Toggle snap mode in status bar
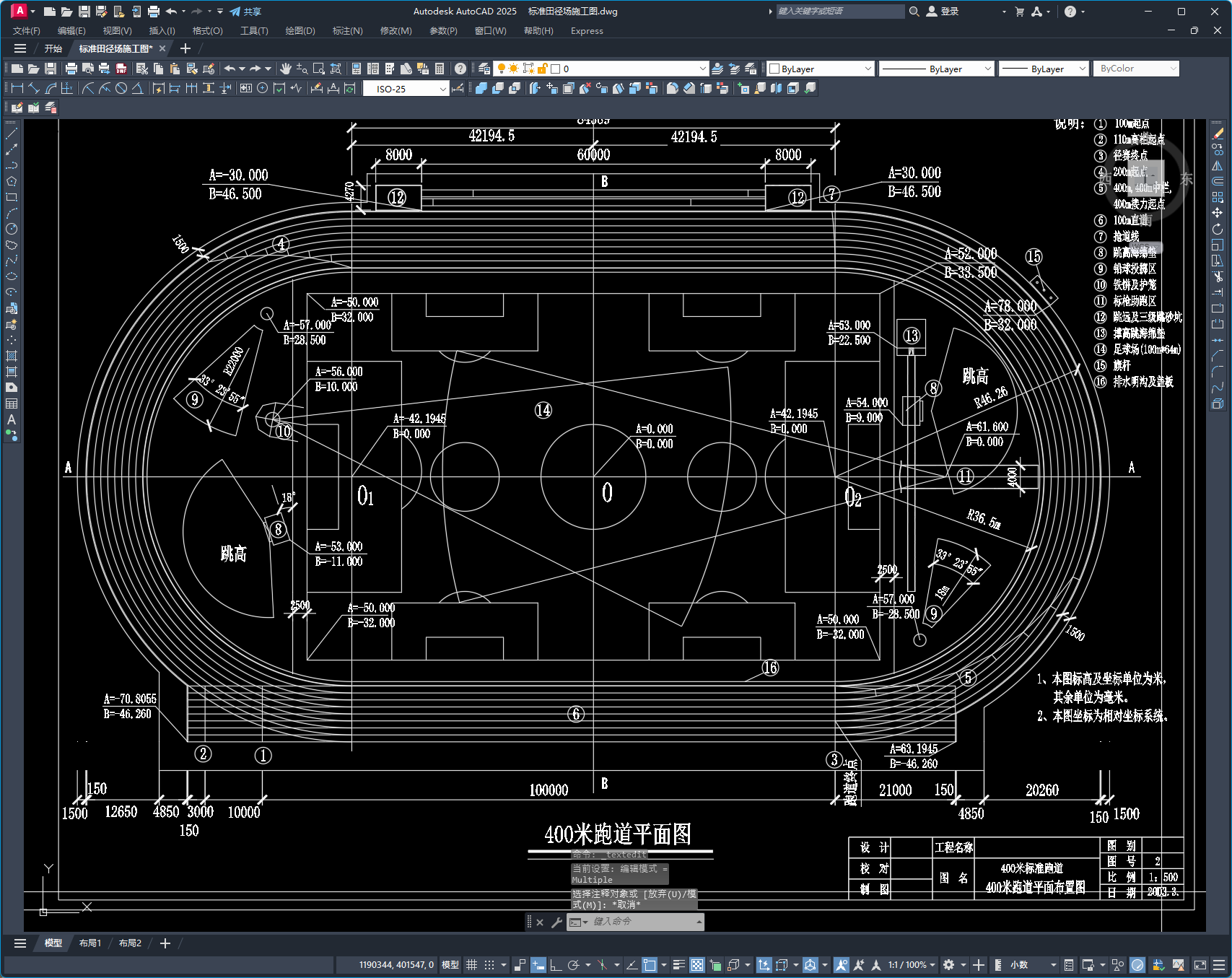The image size is (1232, 978). coord(489,965)
